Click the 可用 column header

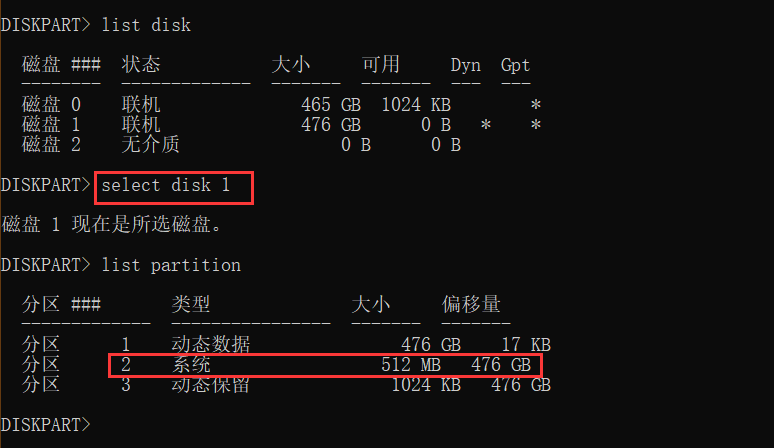pyautogui.click(x=381, y=65)
